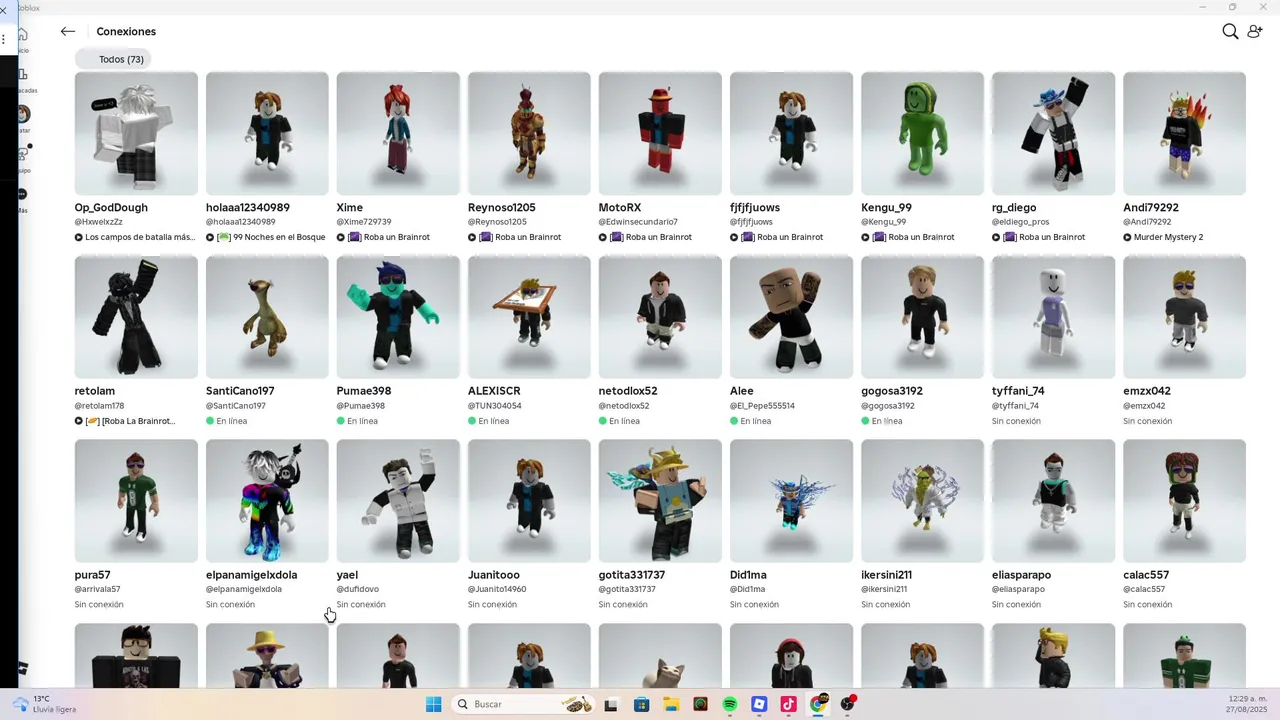The height and width of the screenshot is (720, 1280).
Task: Open Alee's avatar thumbnail
Action: click(791, 317)
